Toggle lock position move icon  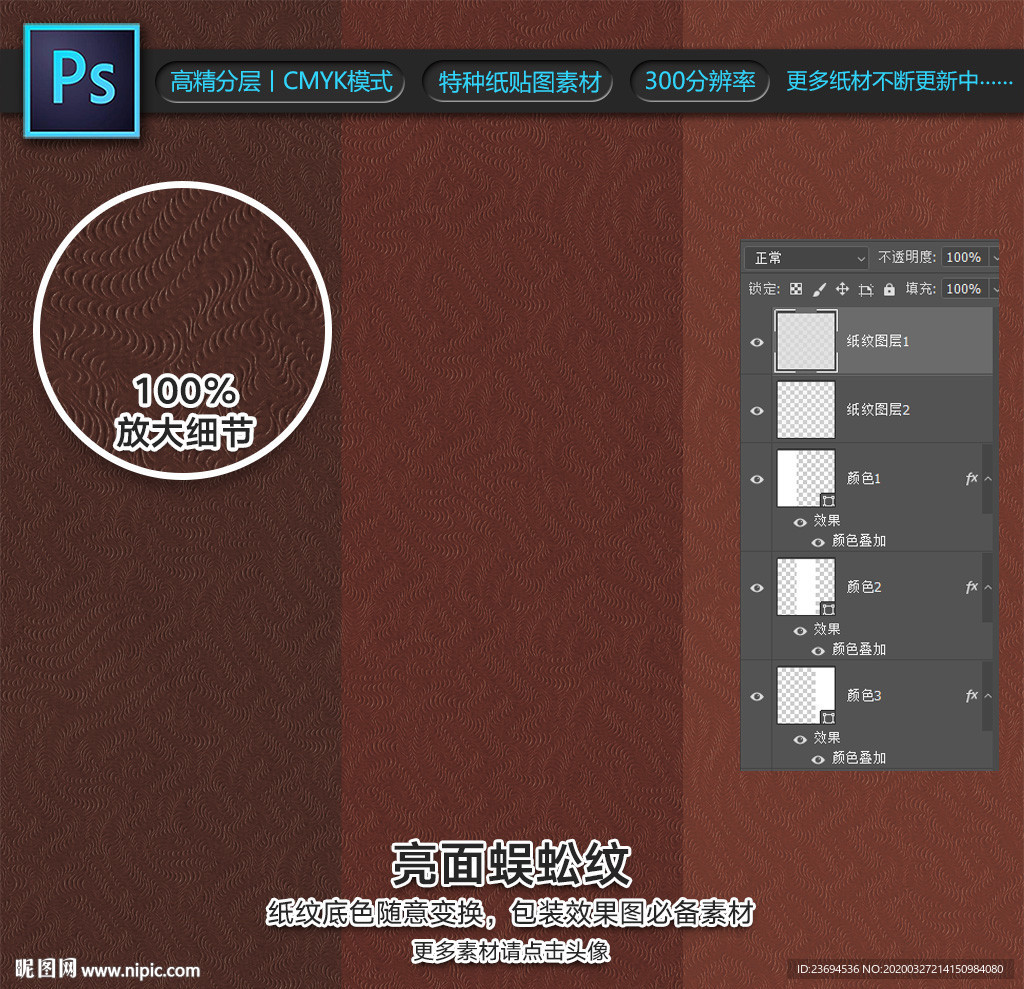coord(842,289)
